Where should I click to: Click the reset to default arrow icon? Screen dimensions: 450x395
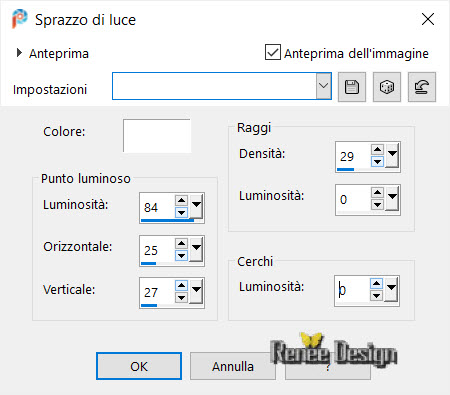point(422,87)
